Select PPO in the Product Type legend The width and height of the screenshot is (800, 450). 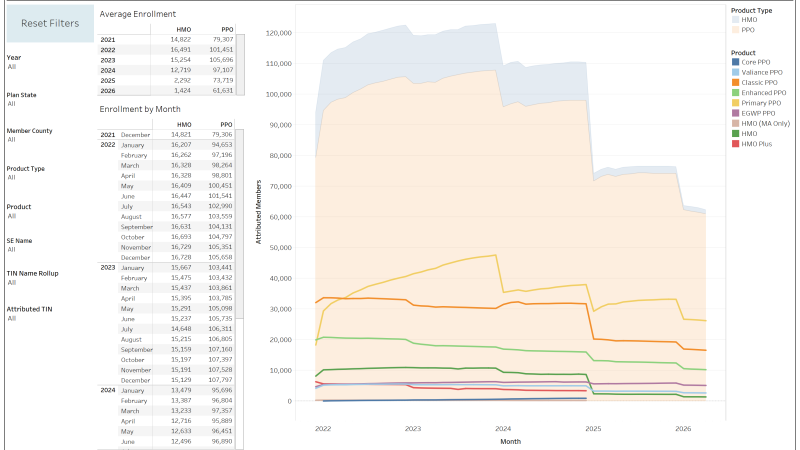point(735,29)
